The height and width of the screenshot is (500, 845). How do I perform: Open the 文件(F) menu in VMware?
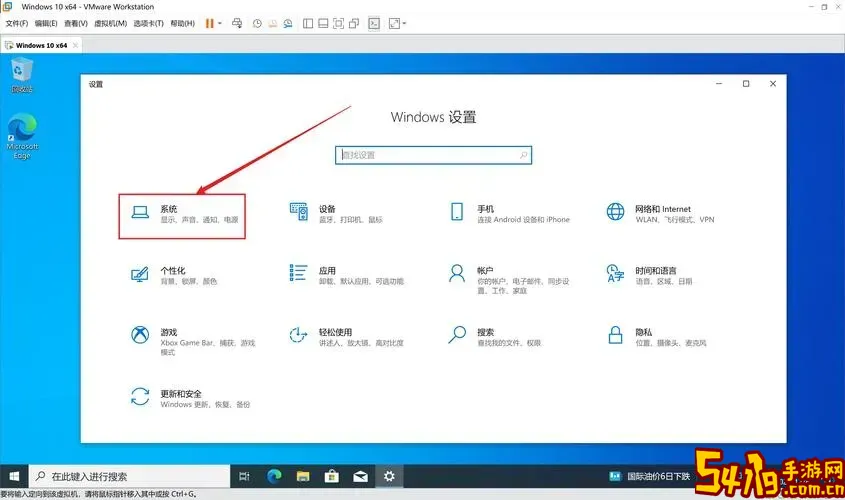[x=17, y=24]
